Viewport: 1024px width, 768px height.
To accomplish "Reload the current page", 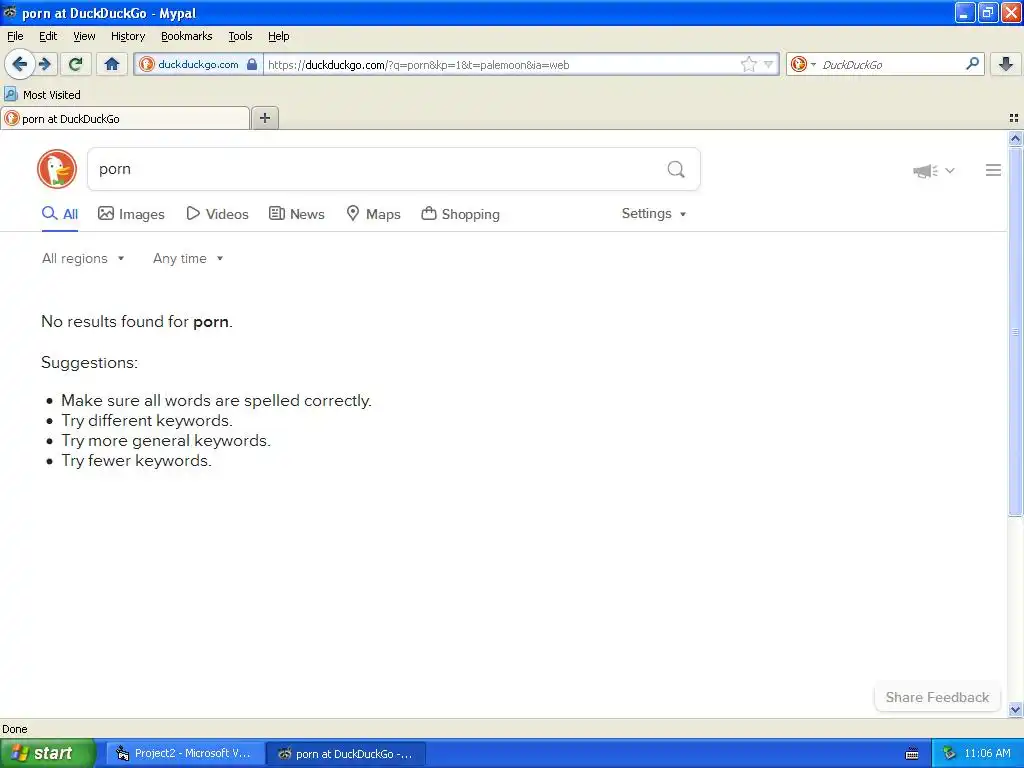I will [75, 64].
